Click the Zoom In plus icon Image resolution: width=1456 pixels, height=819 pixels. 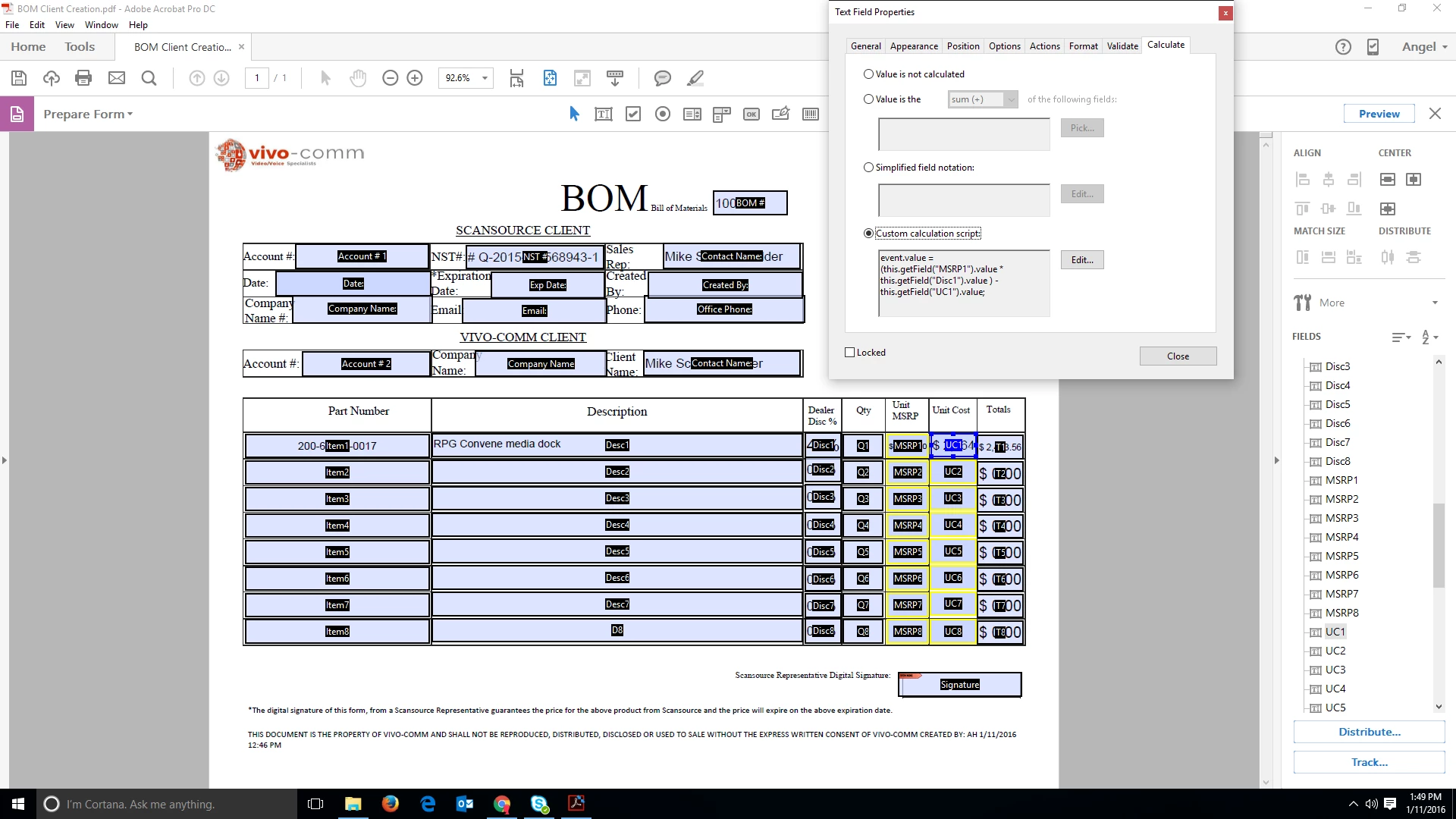415,78
